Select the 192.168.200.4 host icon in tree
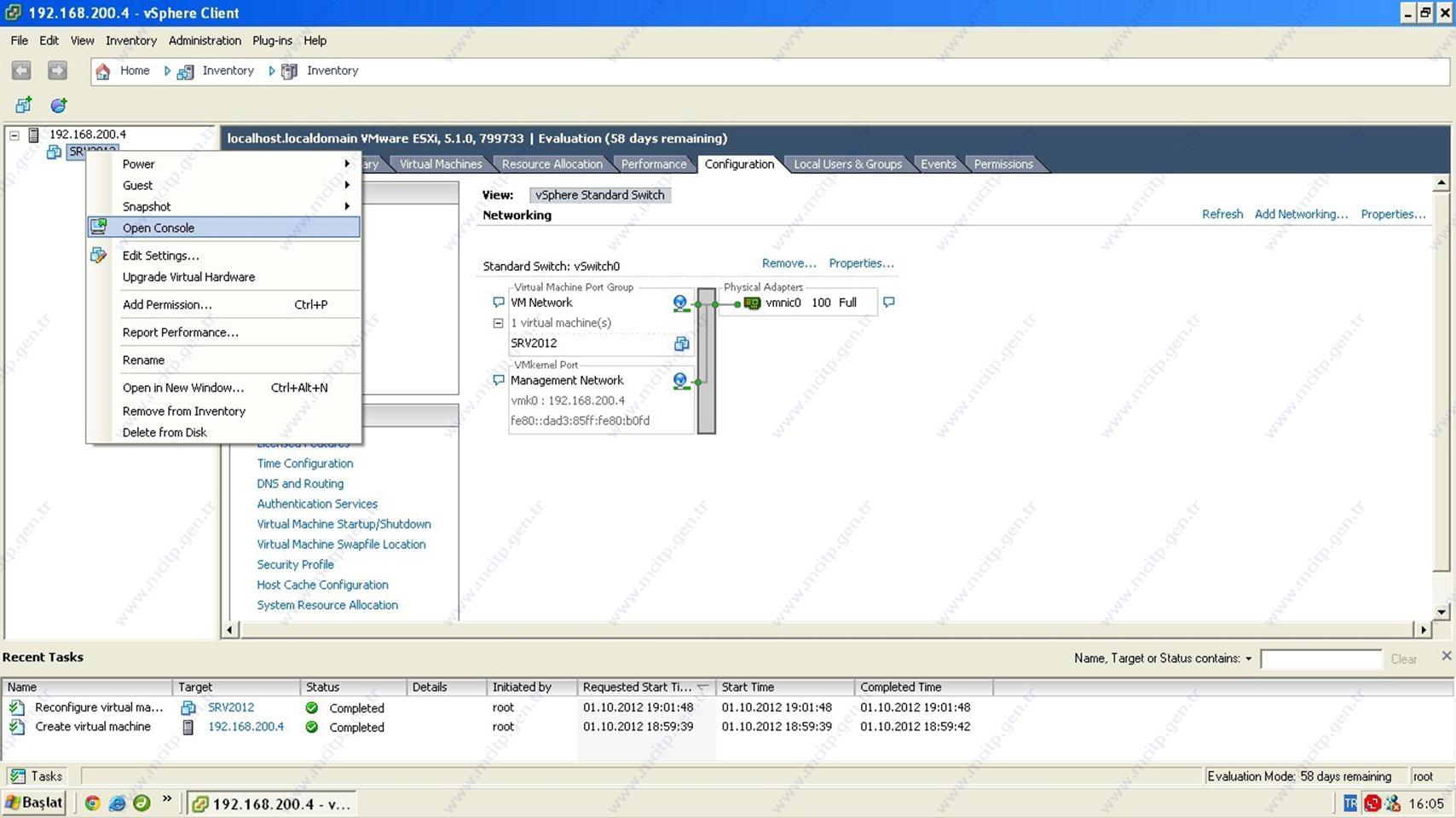 coord(34,135)
